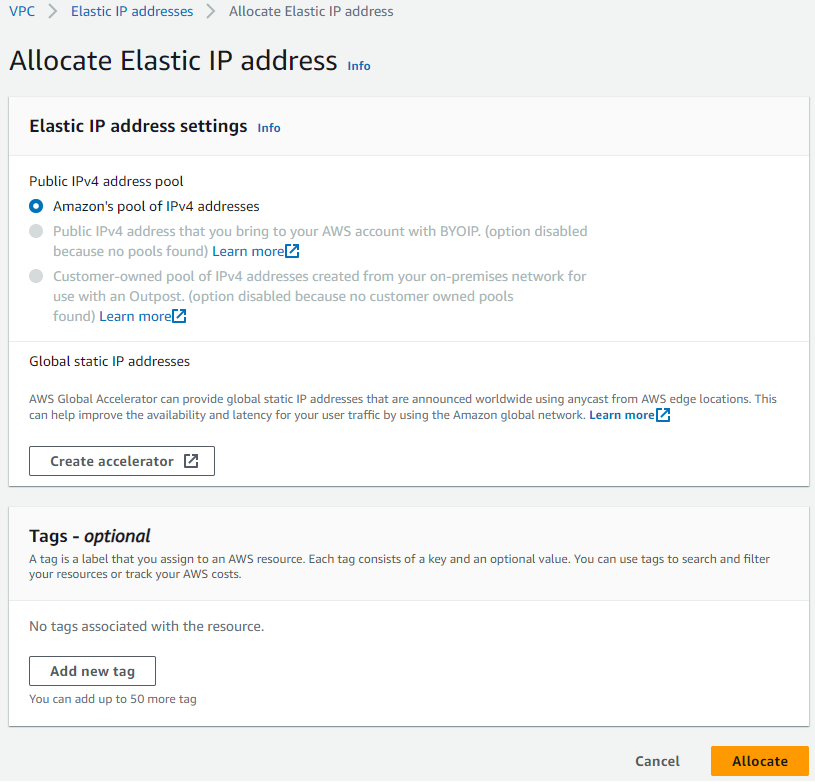The width and height of the screenshot is (815, 782).
Task: Navigate to Elastic IP addresses breadcrumb
Action: click(x=132, y=11)
